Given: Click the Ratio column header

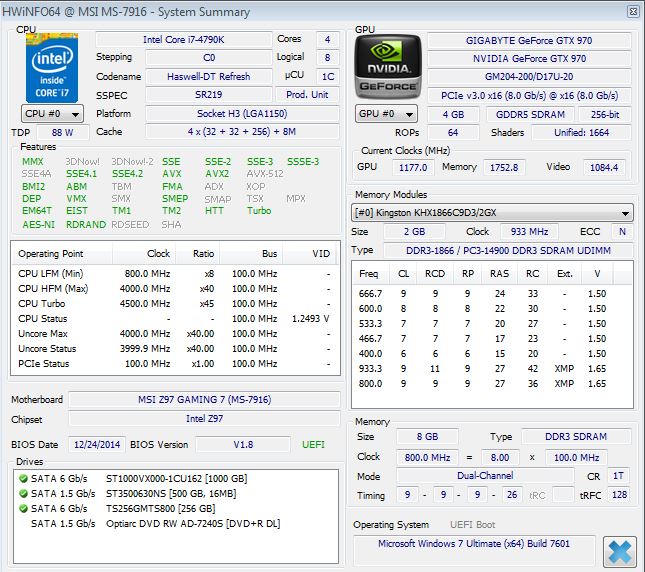Looking at the screenshot, I should pos(198,253).
